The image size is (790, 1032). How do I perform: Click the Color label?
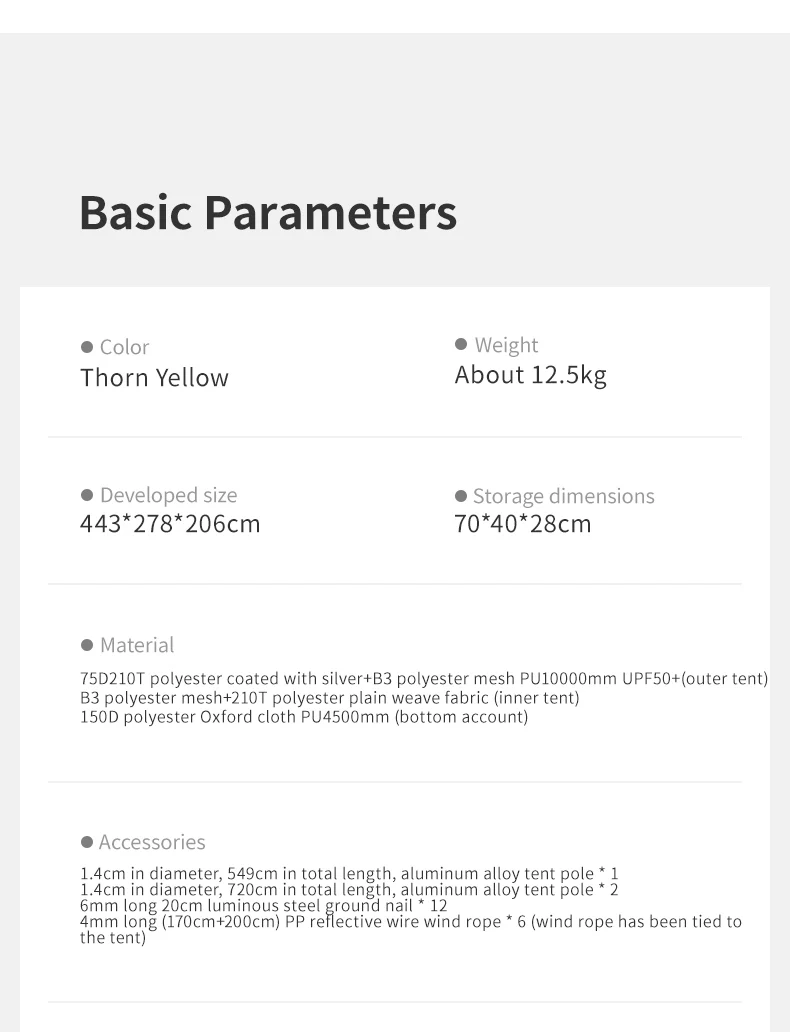(124, 347)
